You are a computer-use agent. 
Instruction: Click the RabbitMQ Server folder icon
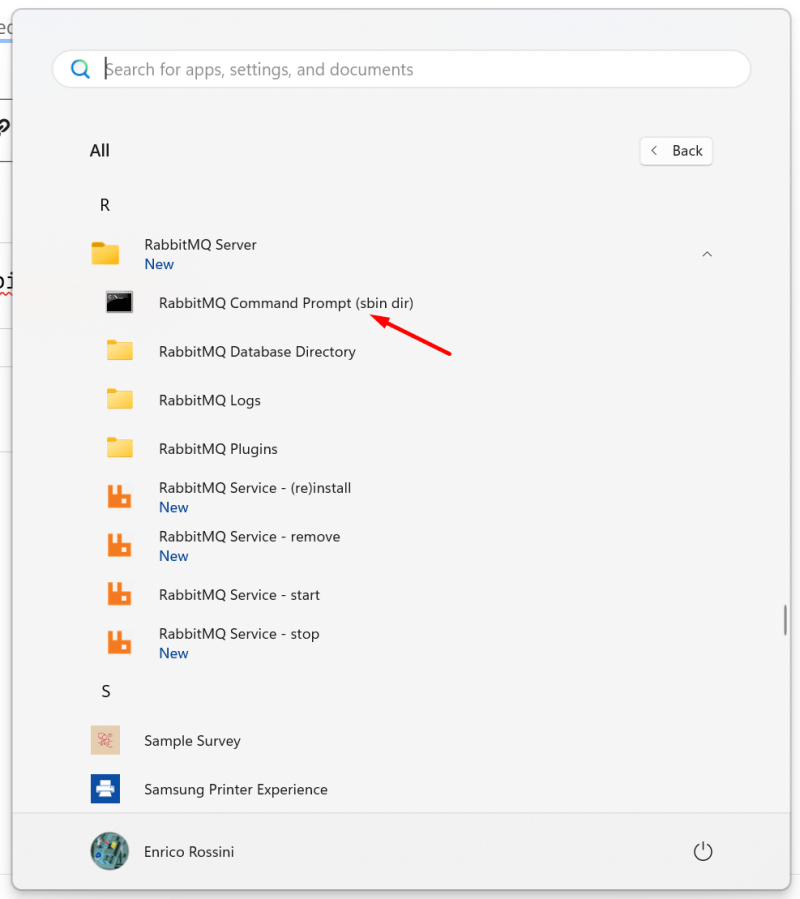[106, 253]
